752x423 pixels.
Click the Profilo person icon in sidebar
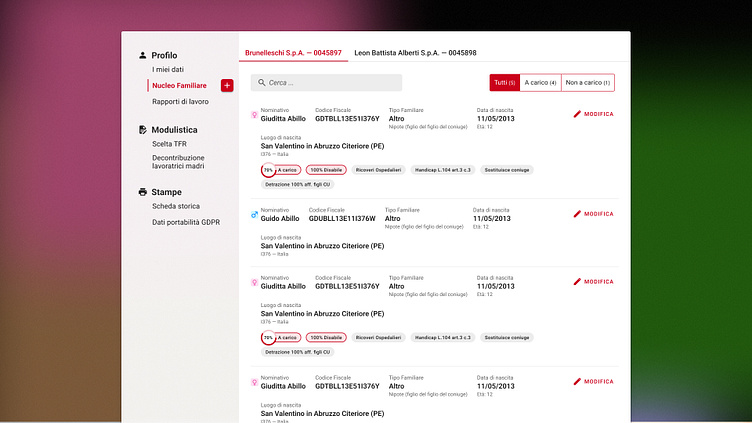(x=142, y=55)
